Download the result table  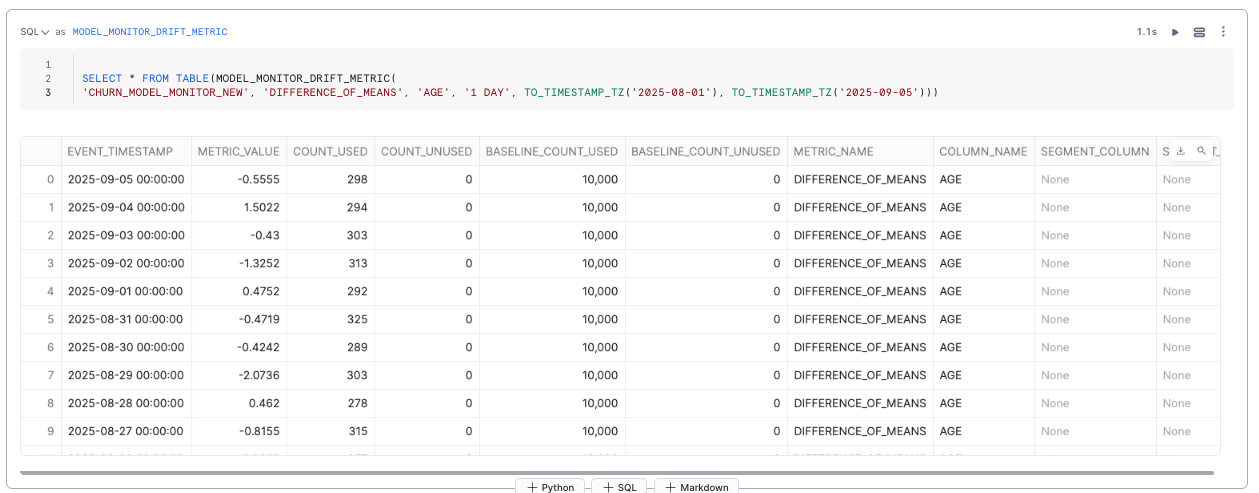click(x=1180, y=151)
